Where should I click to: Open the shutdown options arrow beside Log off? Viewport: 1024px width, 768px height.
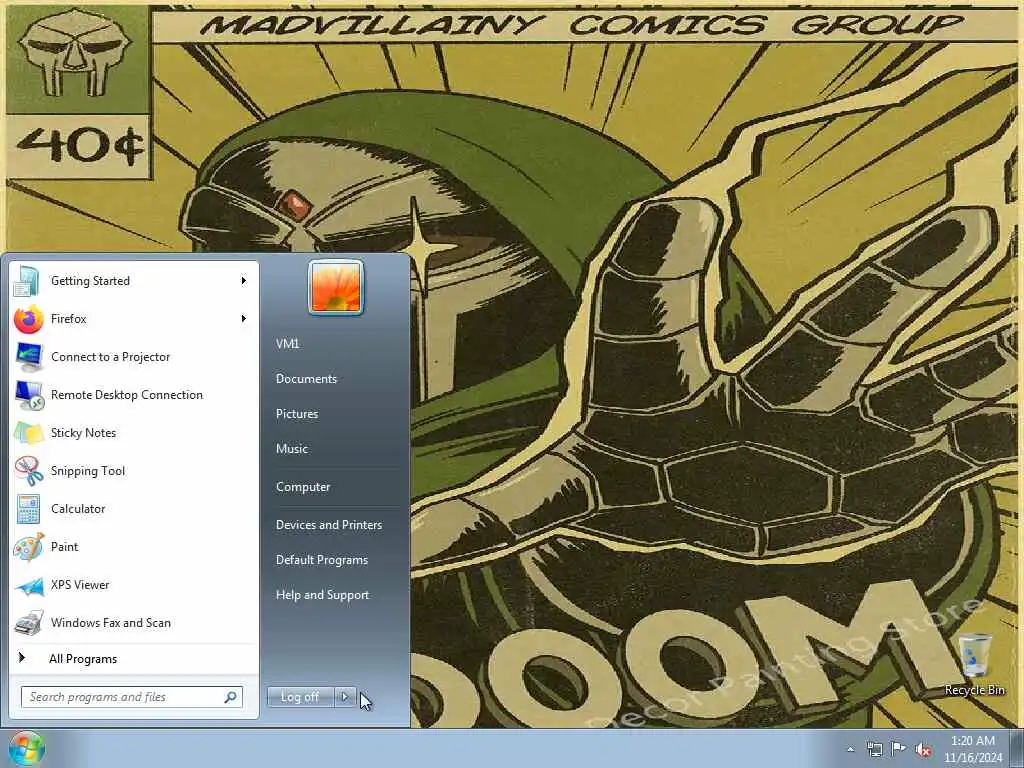click(344, 697)
